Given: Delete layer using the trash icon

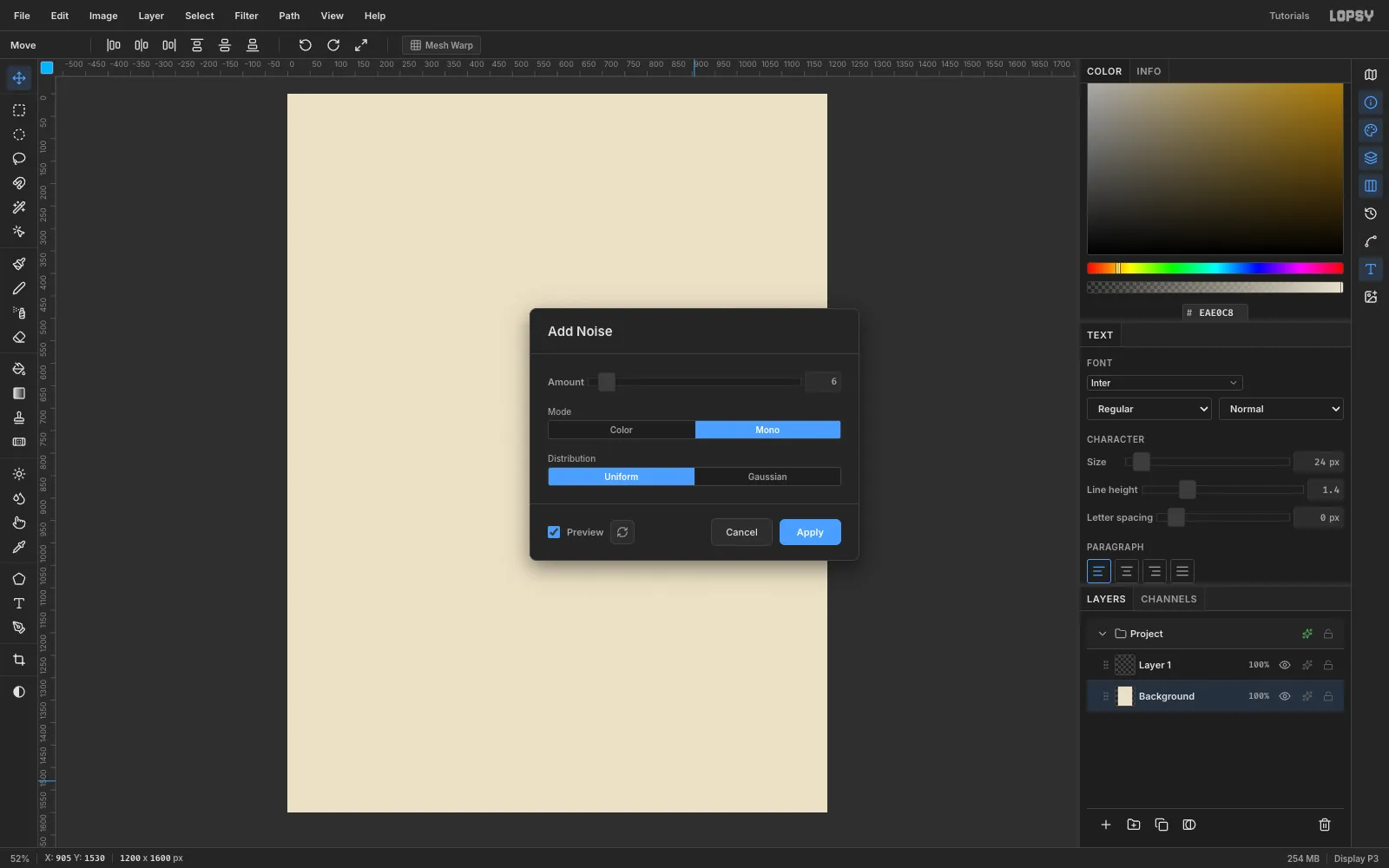Looking at the screenshot, I should pyautogui.click(x=1325, y=825).
